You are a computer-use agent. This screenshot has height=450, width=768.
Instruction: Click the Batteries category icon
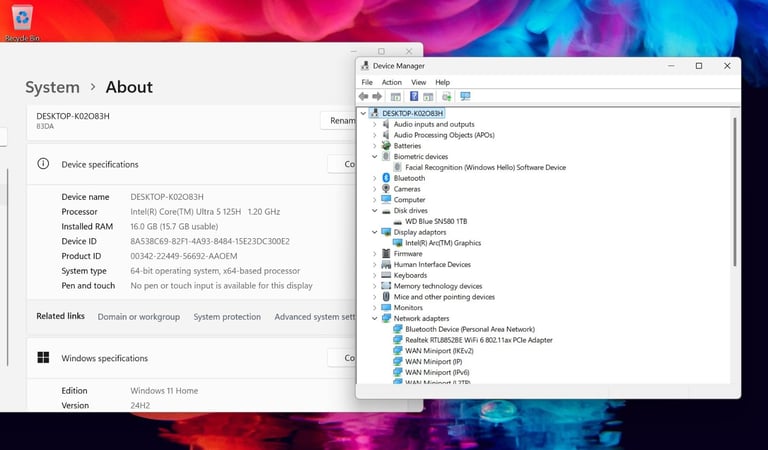(386, 145)
